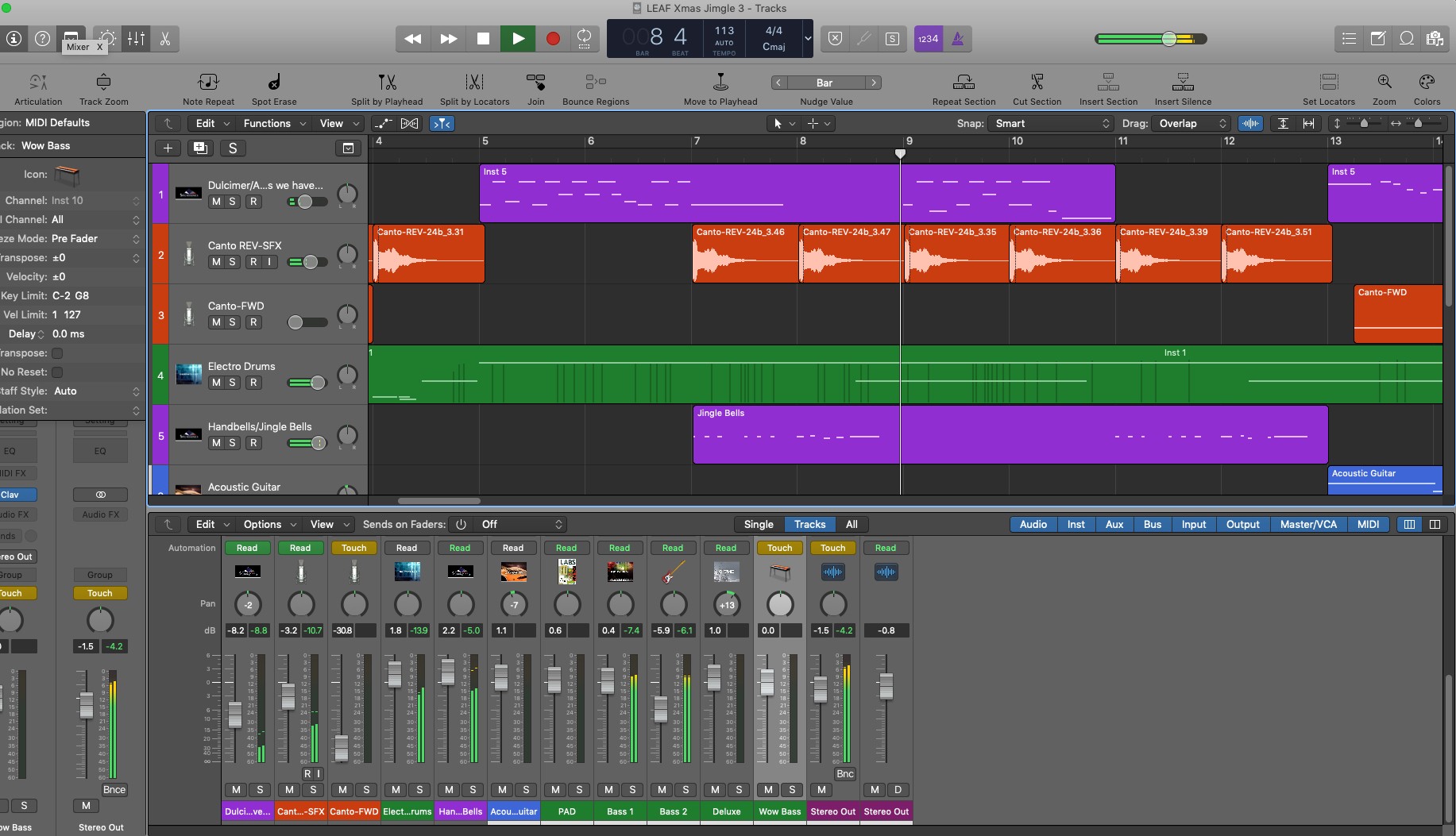Click the Insert Silence icon
The width and height of the screenshot is (1456, 836).
(x=1183, y=83)
